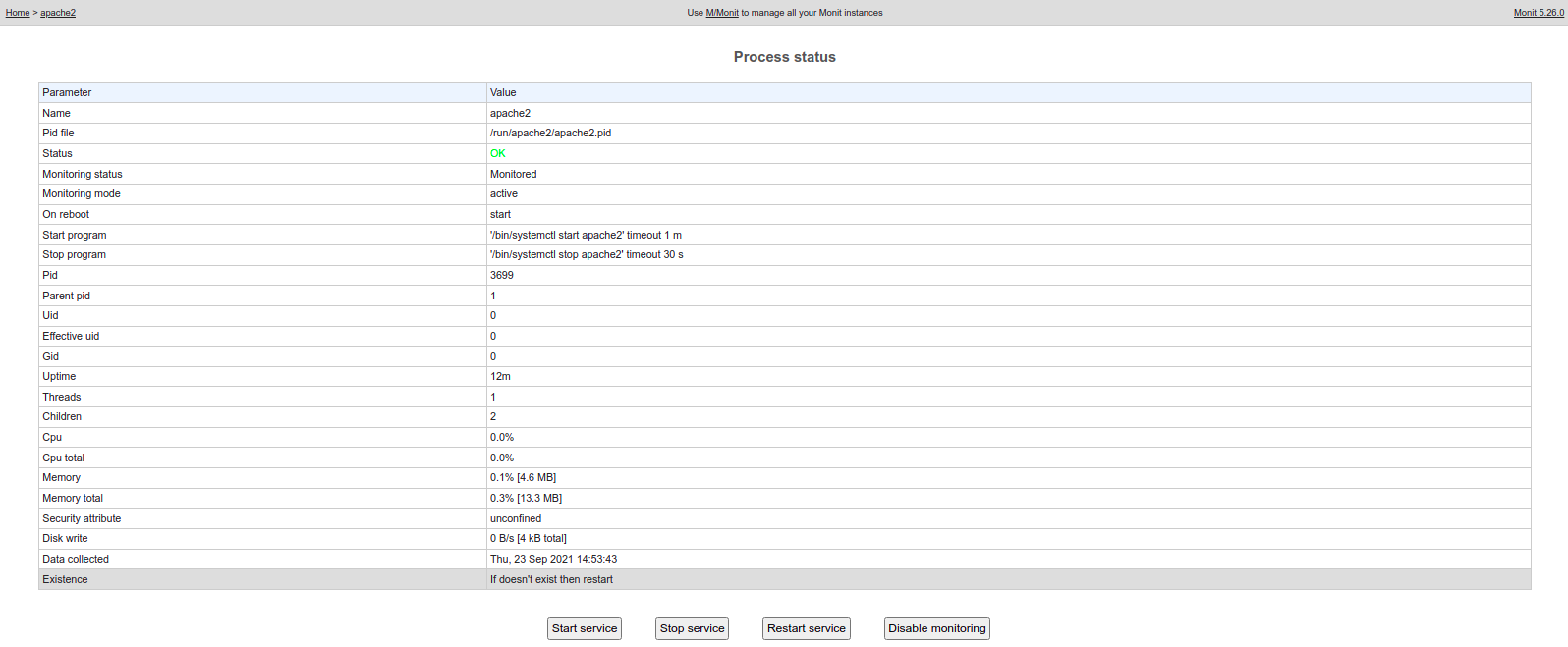Click the Threads parameter label
The image size is (1568, 647).
pyautogui.click(x=61, y=397)
